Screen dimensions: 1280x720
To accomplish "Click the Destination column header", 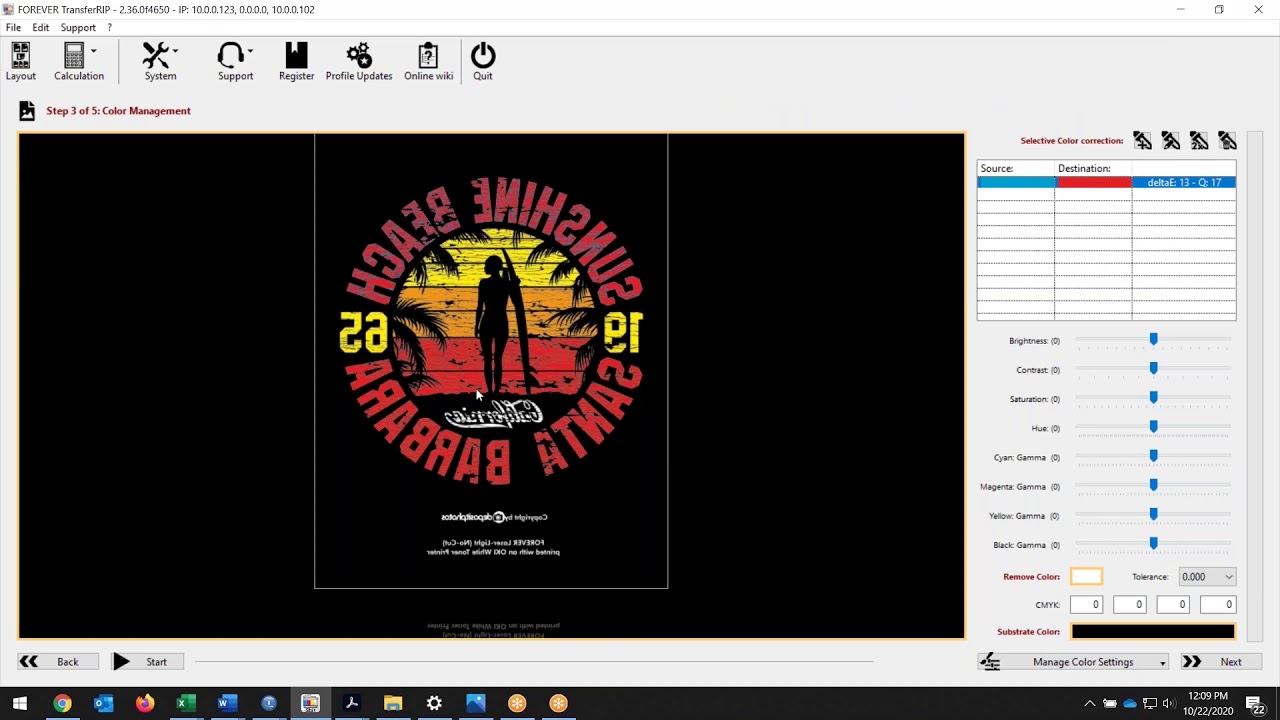I will (1093, 168).
